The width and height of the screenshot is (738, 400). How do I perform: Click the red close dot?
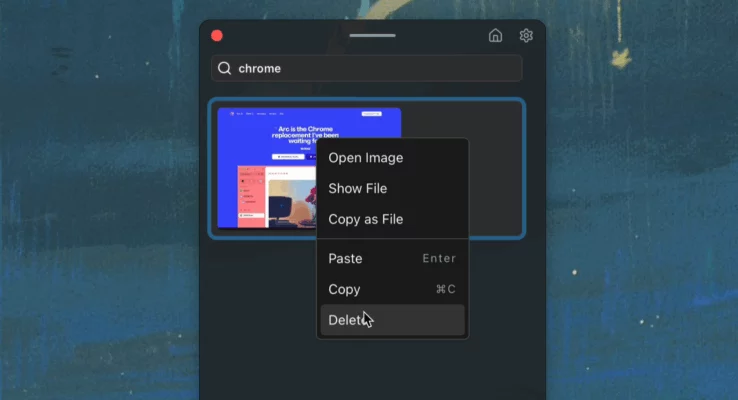pyautogui.click(x=217, y=36)
